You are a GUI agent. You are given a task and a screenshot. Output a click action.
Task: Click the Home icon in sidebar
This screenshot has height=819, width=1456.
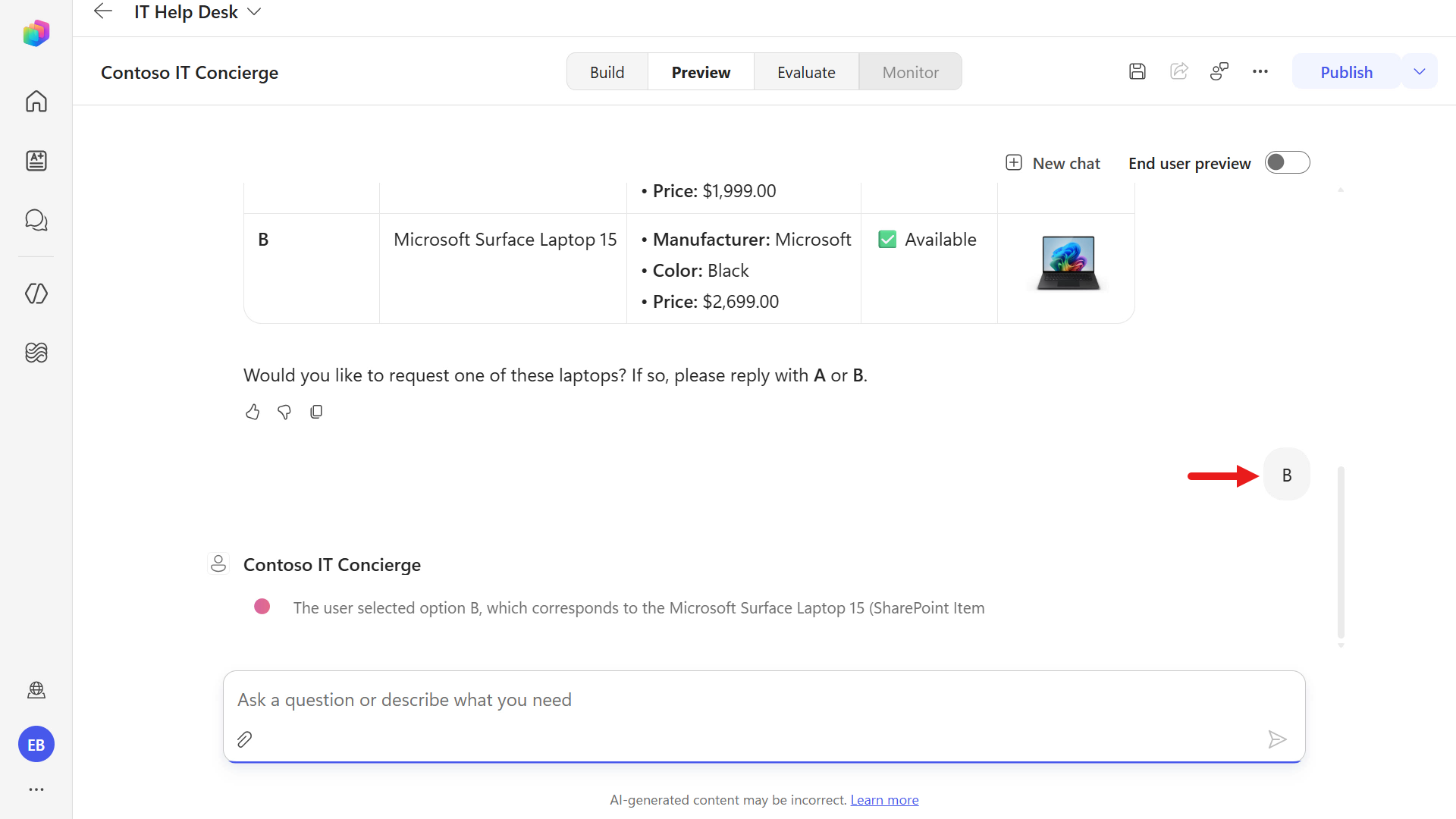(36, 101)
